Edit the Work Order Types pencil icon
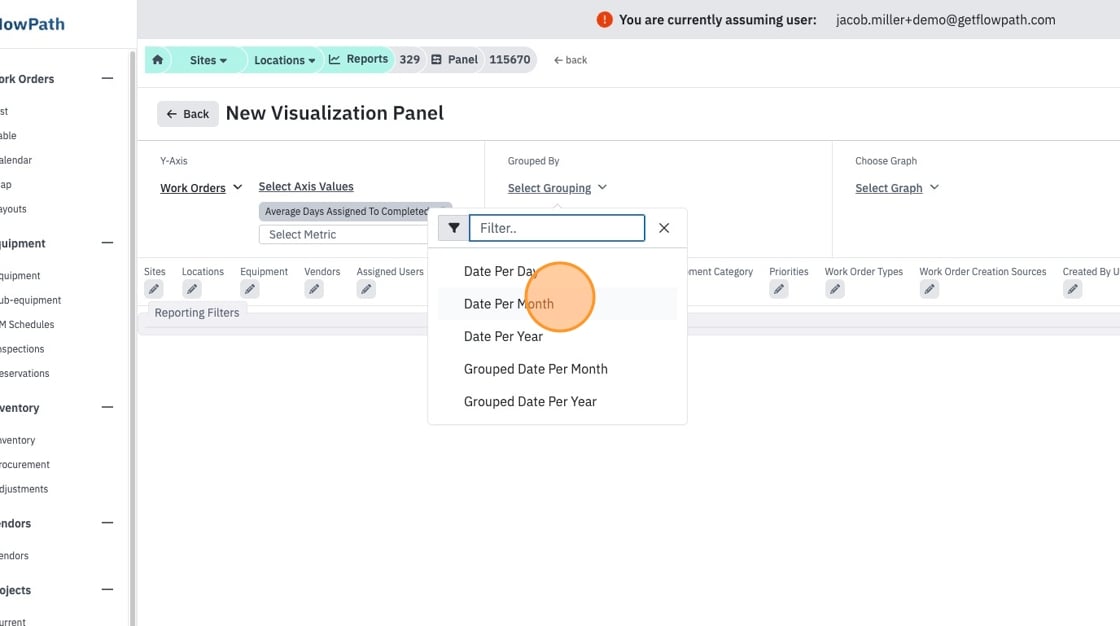Screen dimensions: 1120x626 point(834,289)
